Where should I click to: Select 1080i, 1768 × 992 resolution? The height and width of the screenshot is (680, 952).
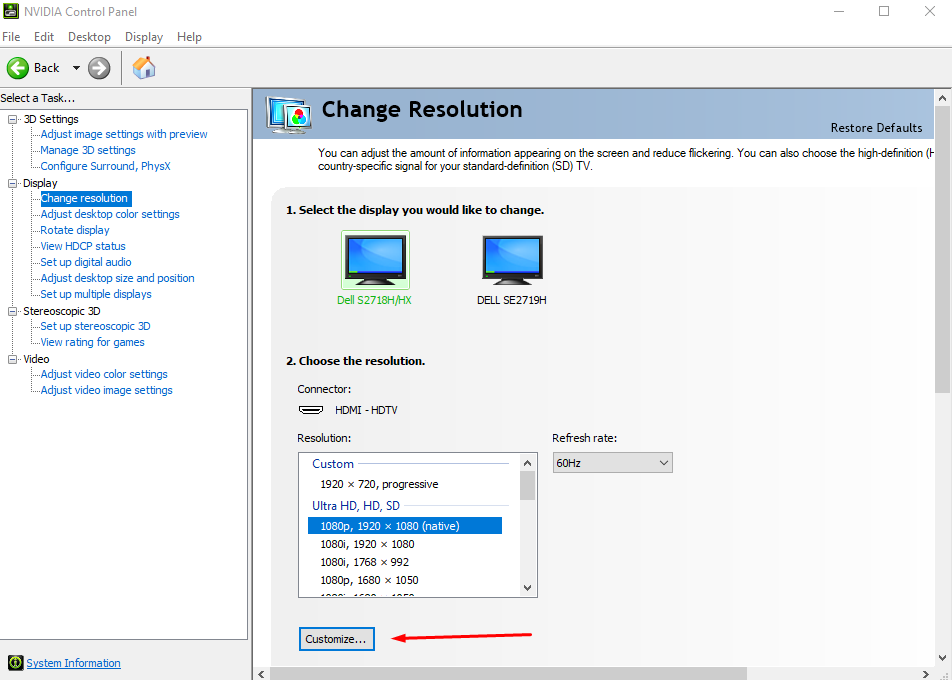pyautogui.click(x=364, y=562)
